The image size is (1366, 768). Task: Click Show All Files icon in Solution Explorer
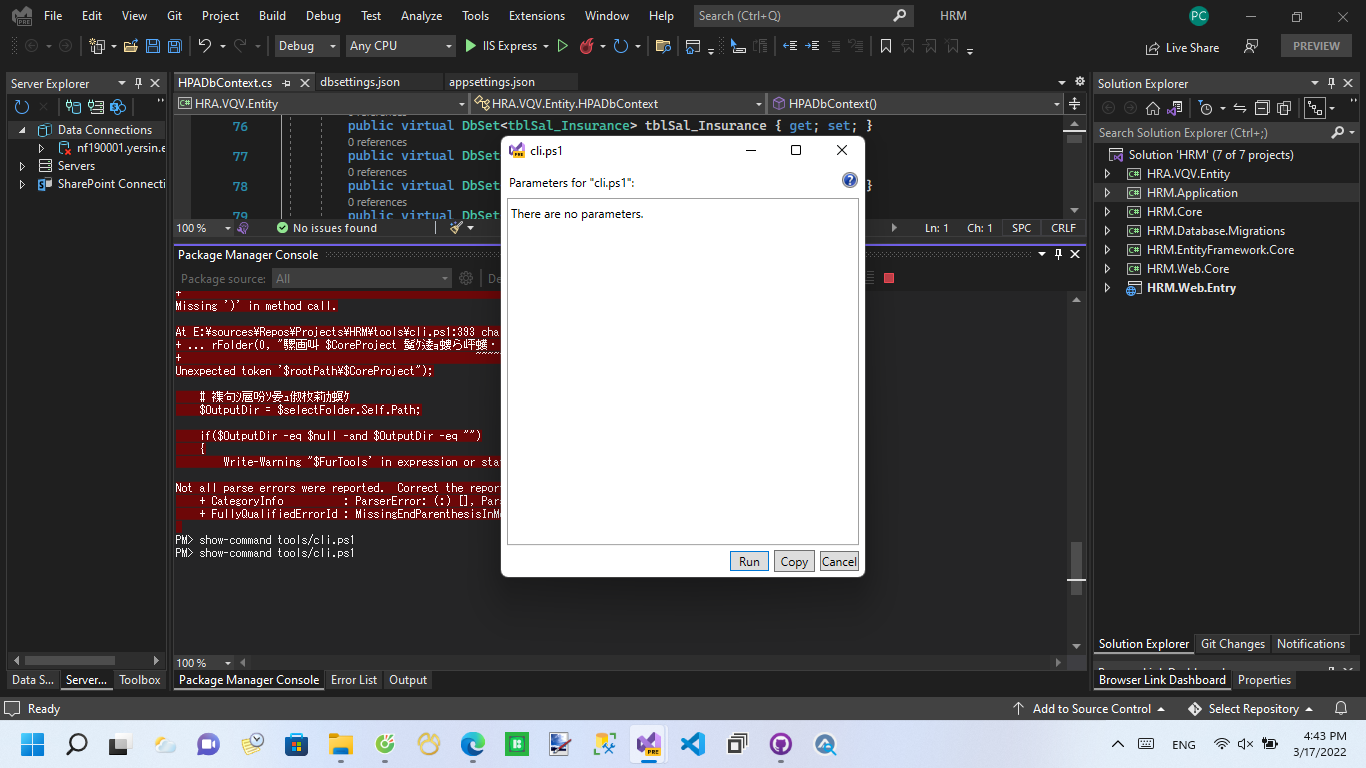pyautogui.click(x=1283, y=108)
